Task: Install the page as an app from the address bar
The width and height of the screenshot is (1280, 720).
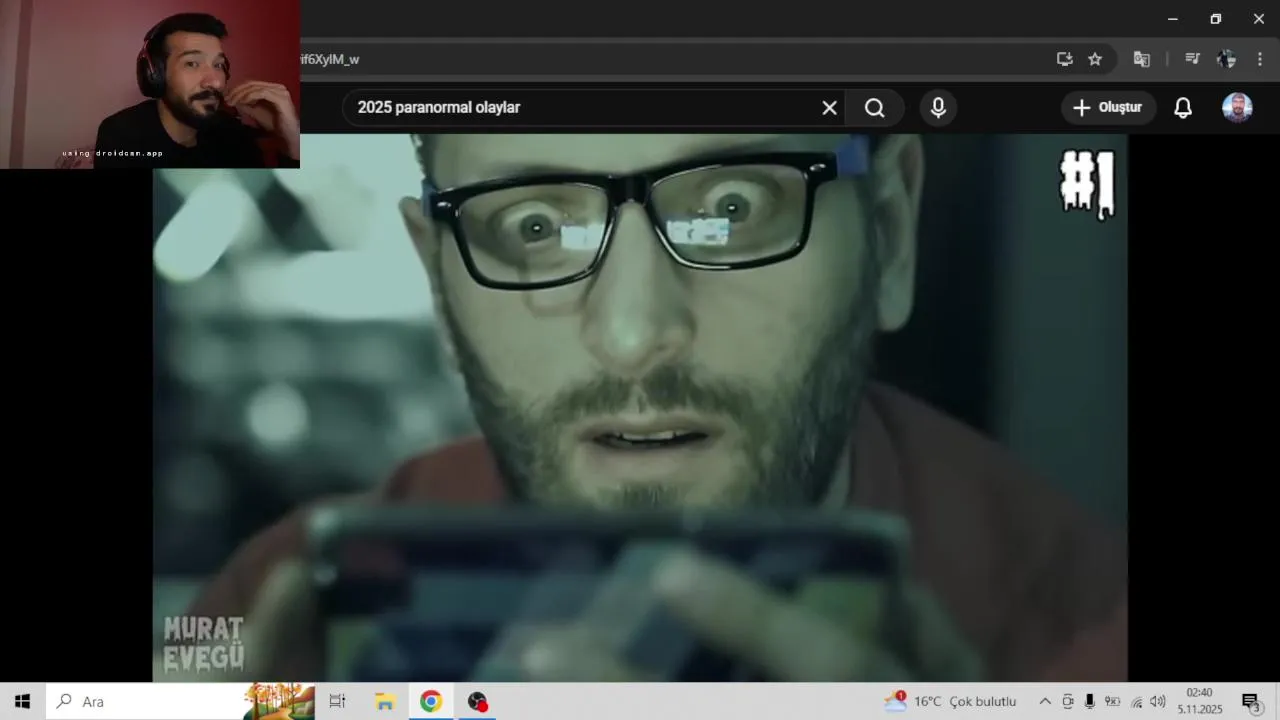Action: (x=1065, y=59)
